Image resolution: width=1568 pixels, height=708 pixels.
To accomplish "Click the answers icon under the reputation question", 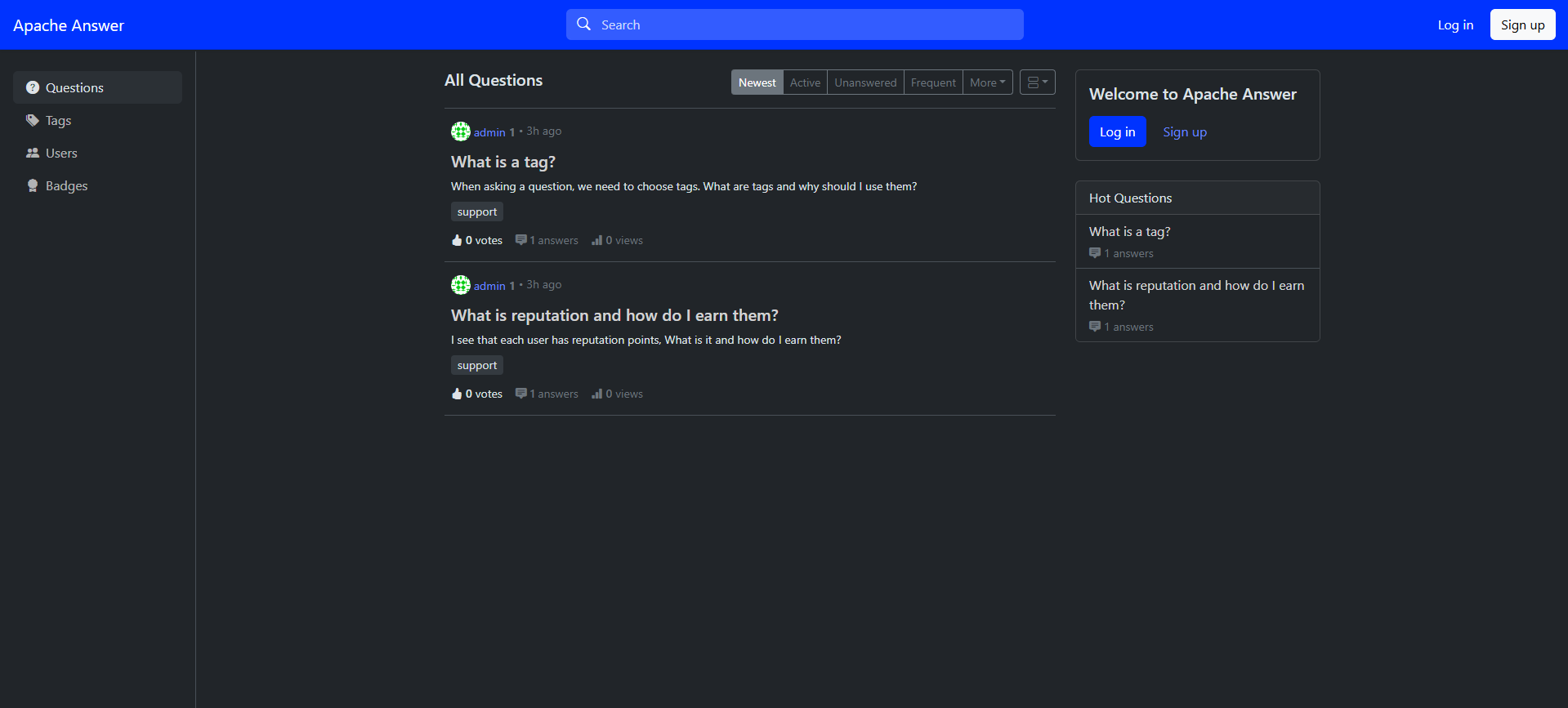I will 520,394.
